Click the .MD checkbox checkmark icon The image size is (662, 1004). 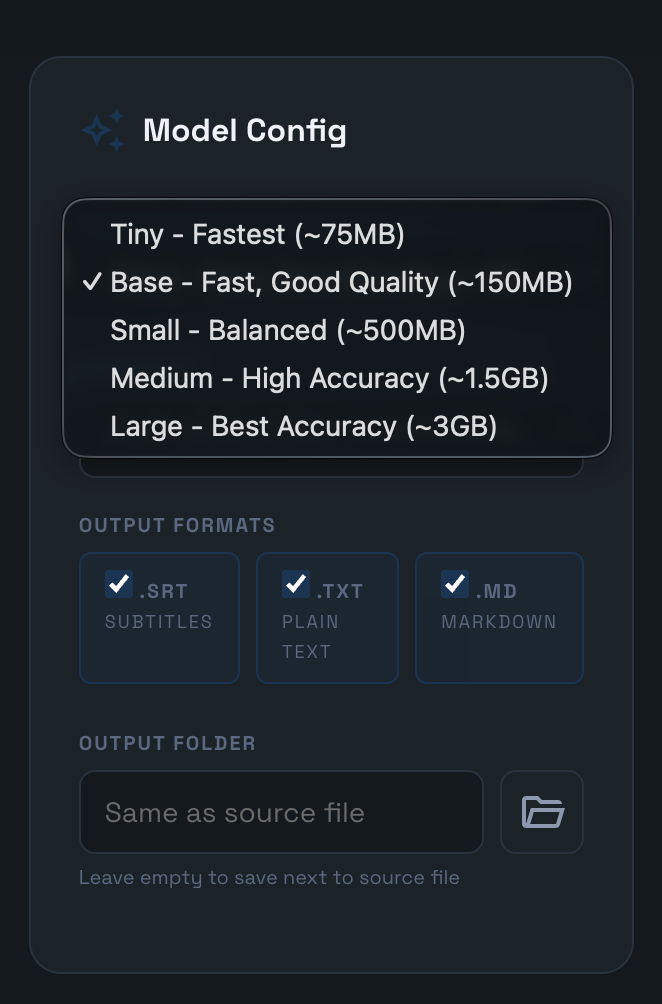click(457, 582)
